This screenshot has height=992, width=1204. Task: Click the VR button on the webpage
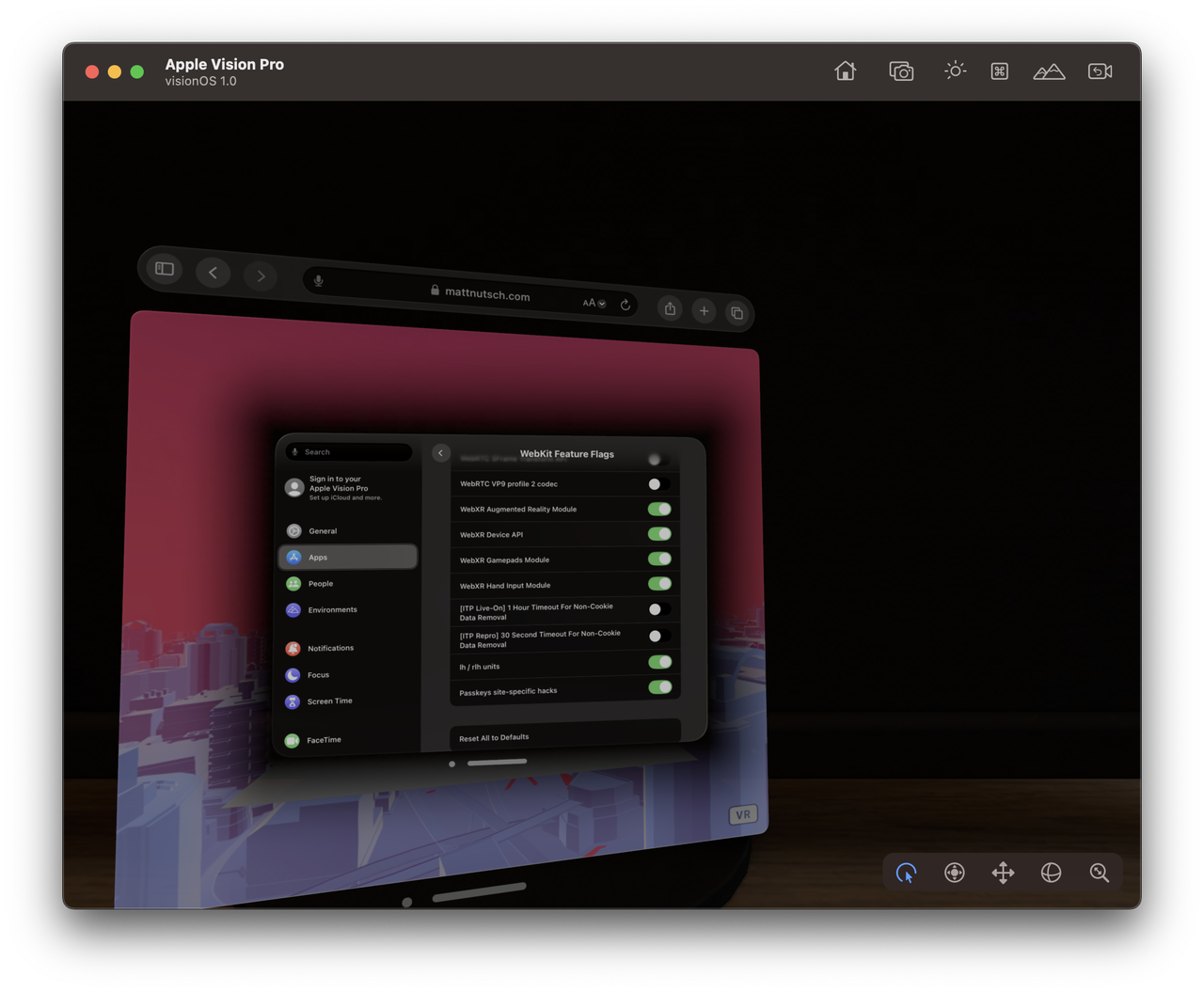click(x=743, y=814)
